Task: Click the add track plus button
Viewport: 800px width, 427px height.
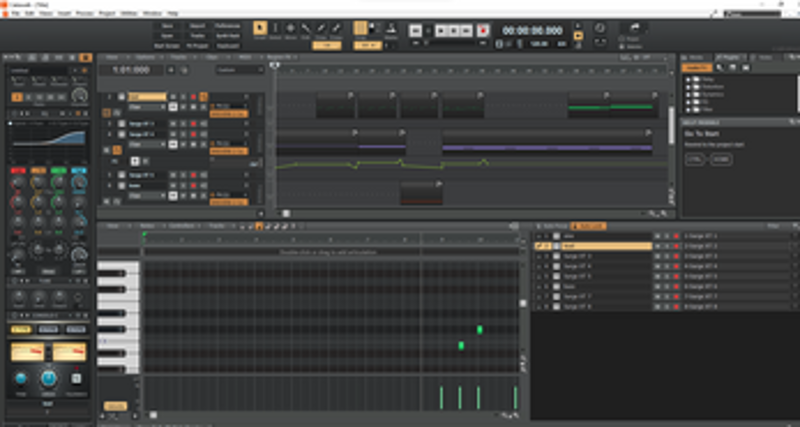Action: 171,70
